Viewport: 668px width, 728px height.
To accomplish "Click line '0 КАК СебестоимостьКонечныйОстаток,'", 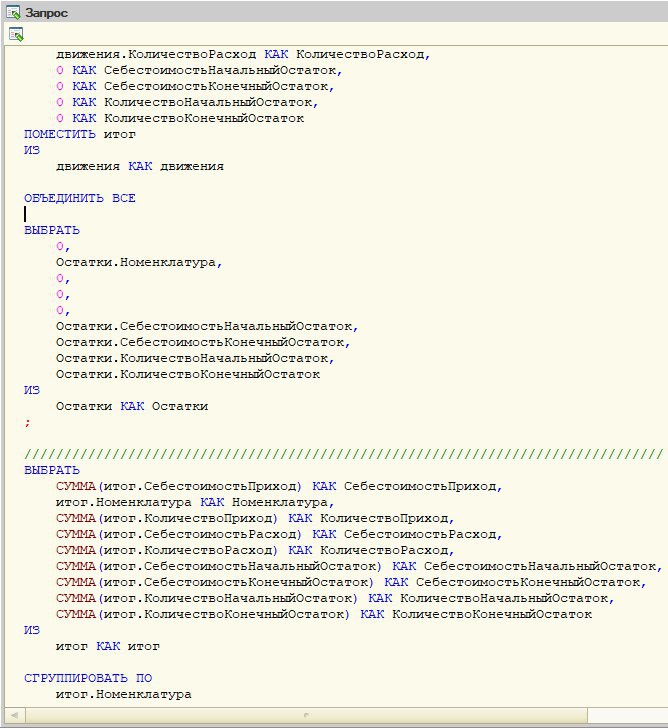I will coord(195,86).
